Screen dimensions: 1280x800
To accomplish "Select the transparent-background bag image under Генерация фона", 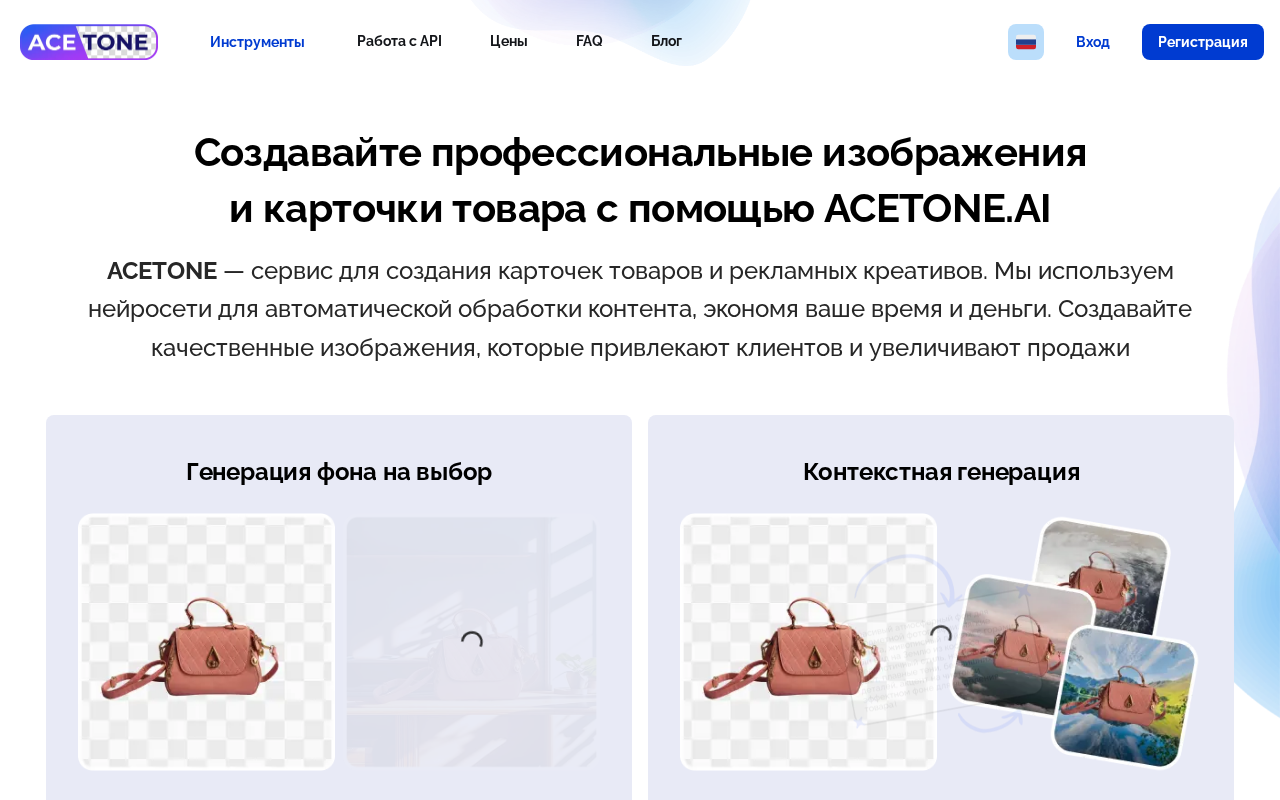I will [x=207, y=642].
